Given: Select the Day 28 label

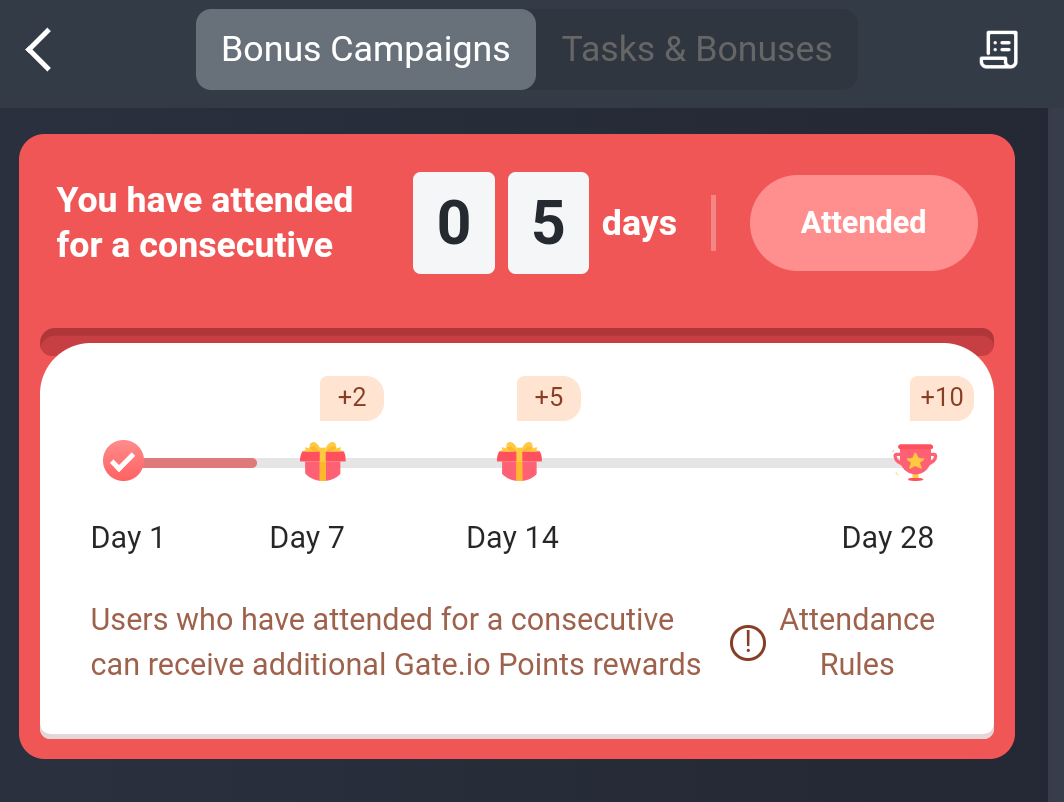Looking at the screenshot, I should (888, 537).
